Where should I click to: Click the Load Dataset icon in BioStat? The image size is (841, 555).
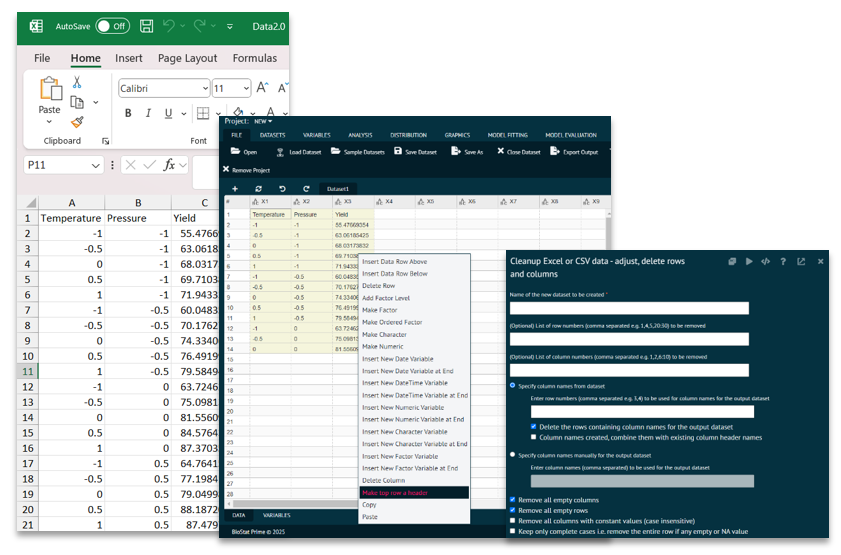point(280,152)
